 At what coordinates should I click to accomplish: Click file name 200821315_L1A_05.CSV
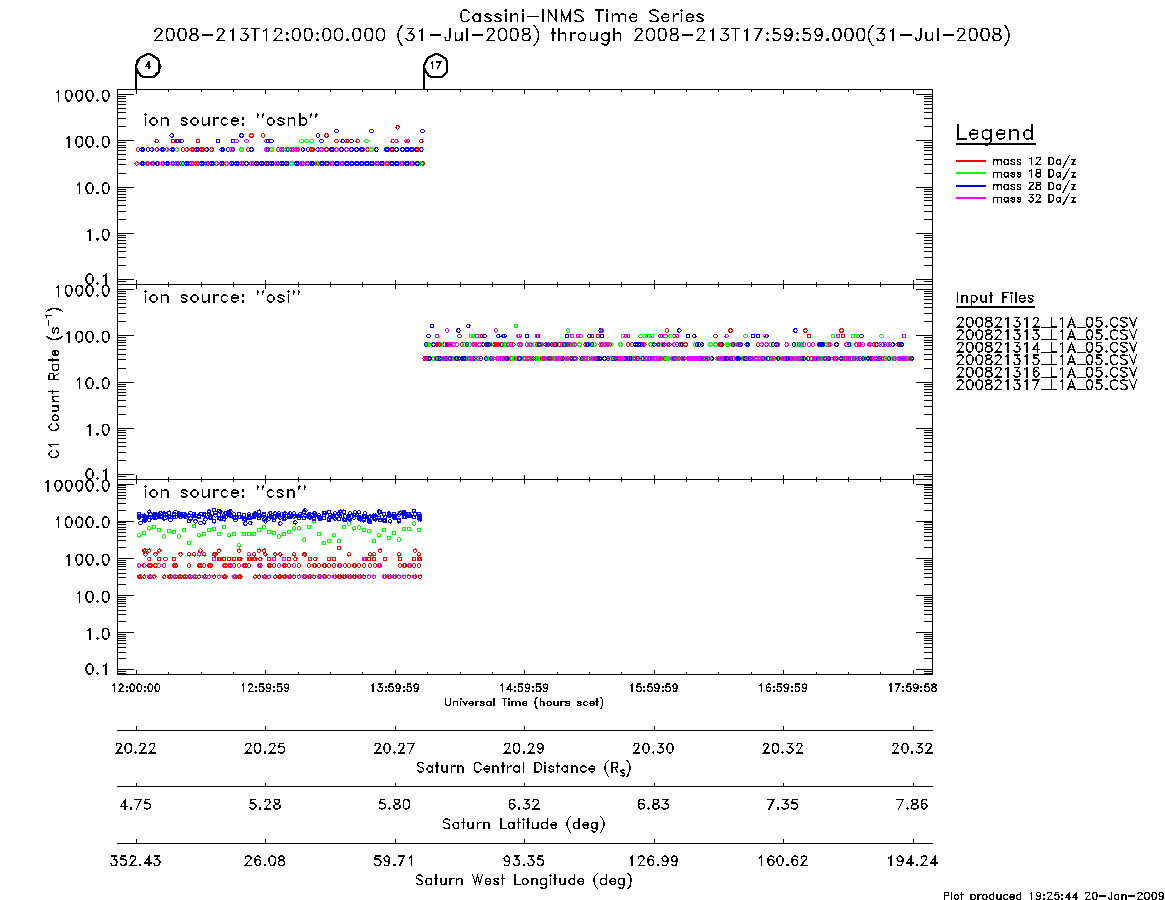1046,360
